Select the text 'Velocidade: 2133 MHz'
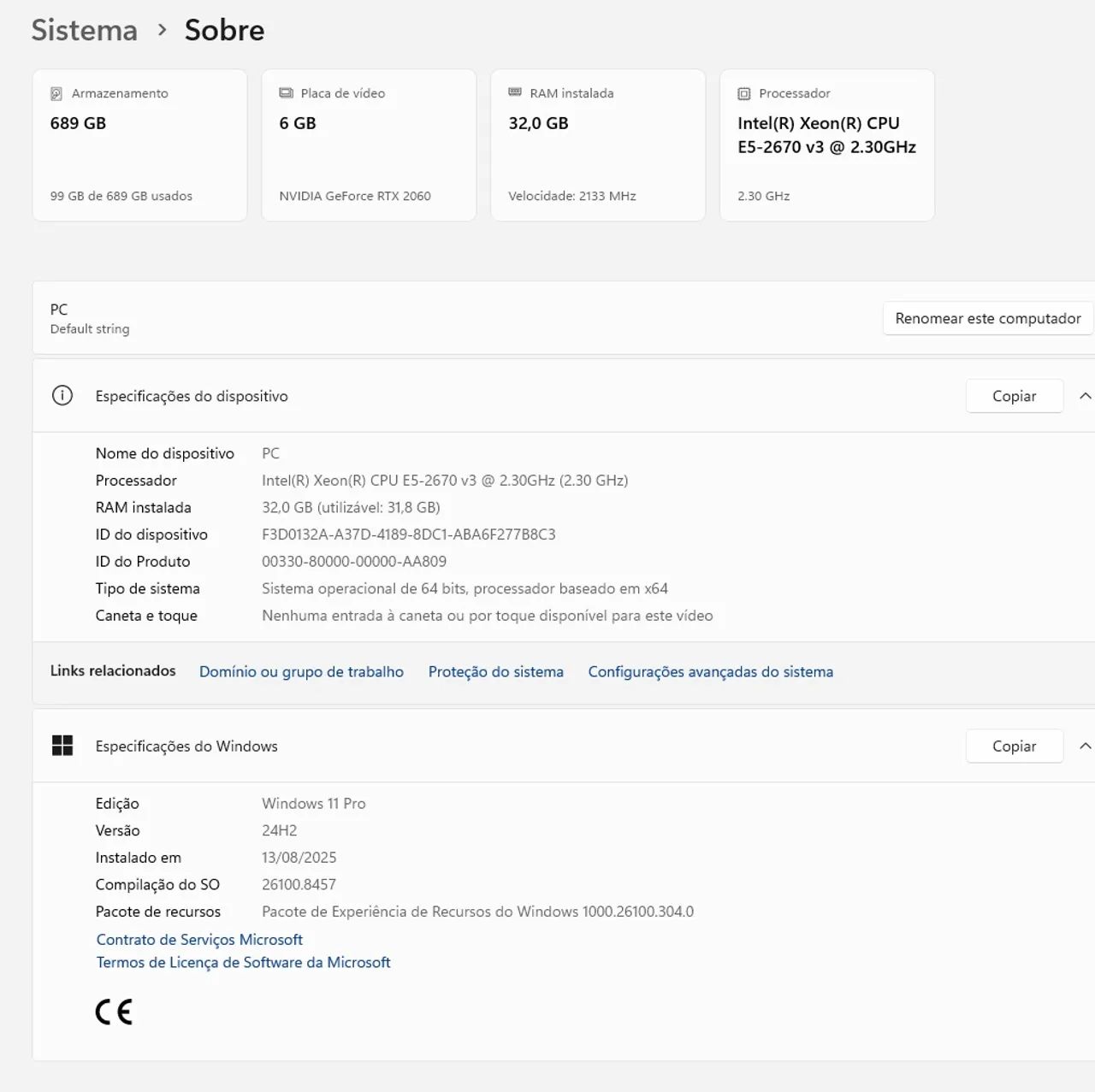 click(x=572, y=196)
